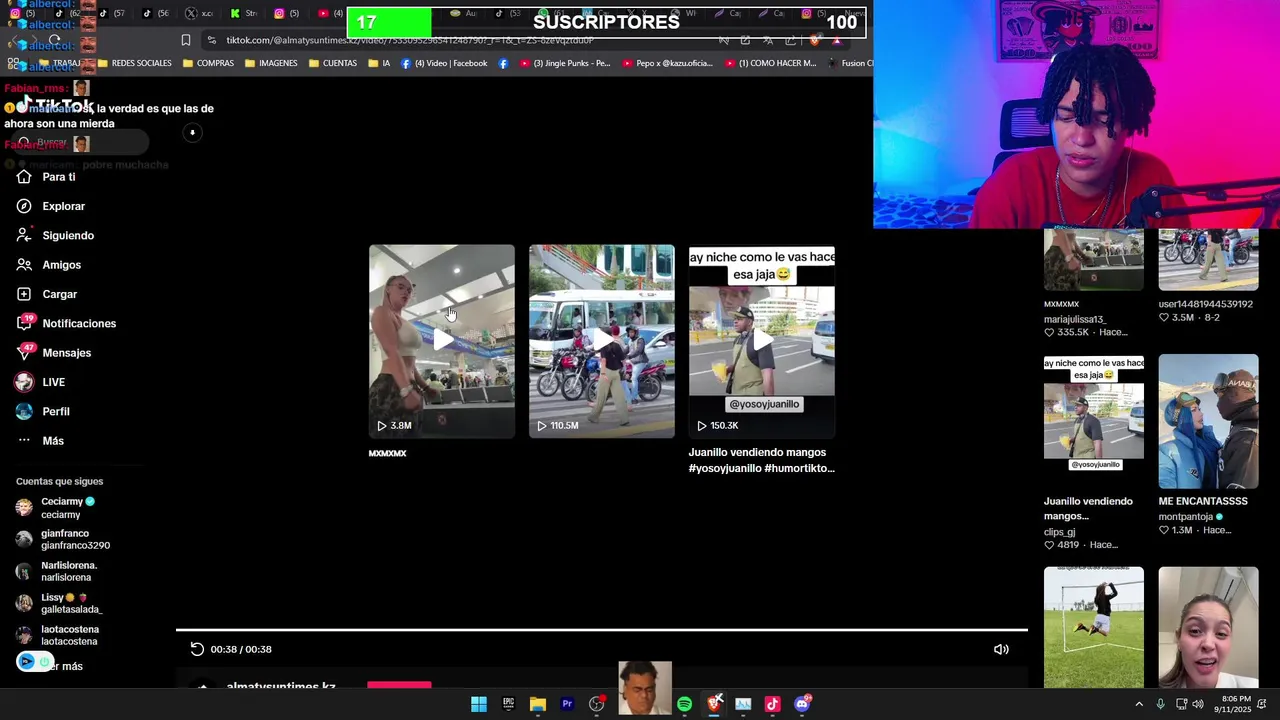
Task: Open sidebar video of girl jumping on field
Action: [x=1094, y=627]
